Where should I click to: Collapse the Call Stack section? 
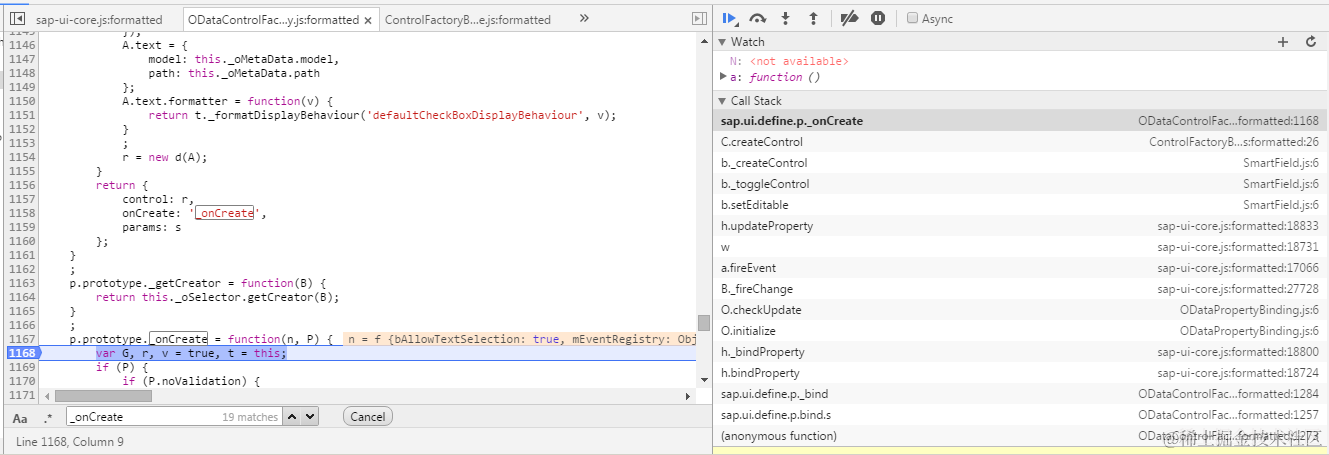pos(723,101)
